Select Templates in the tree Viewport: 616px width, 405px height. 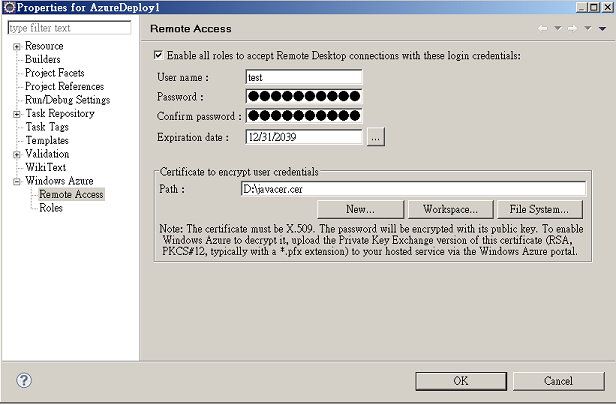coord(47,140)
